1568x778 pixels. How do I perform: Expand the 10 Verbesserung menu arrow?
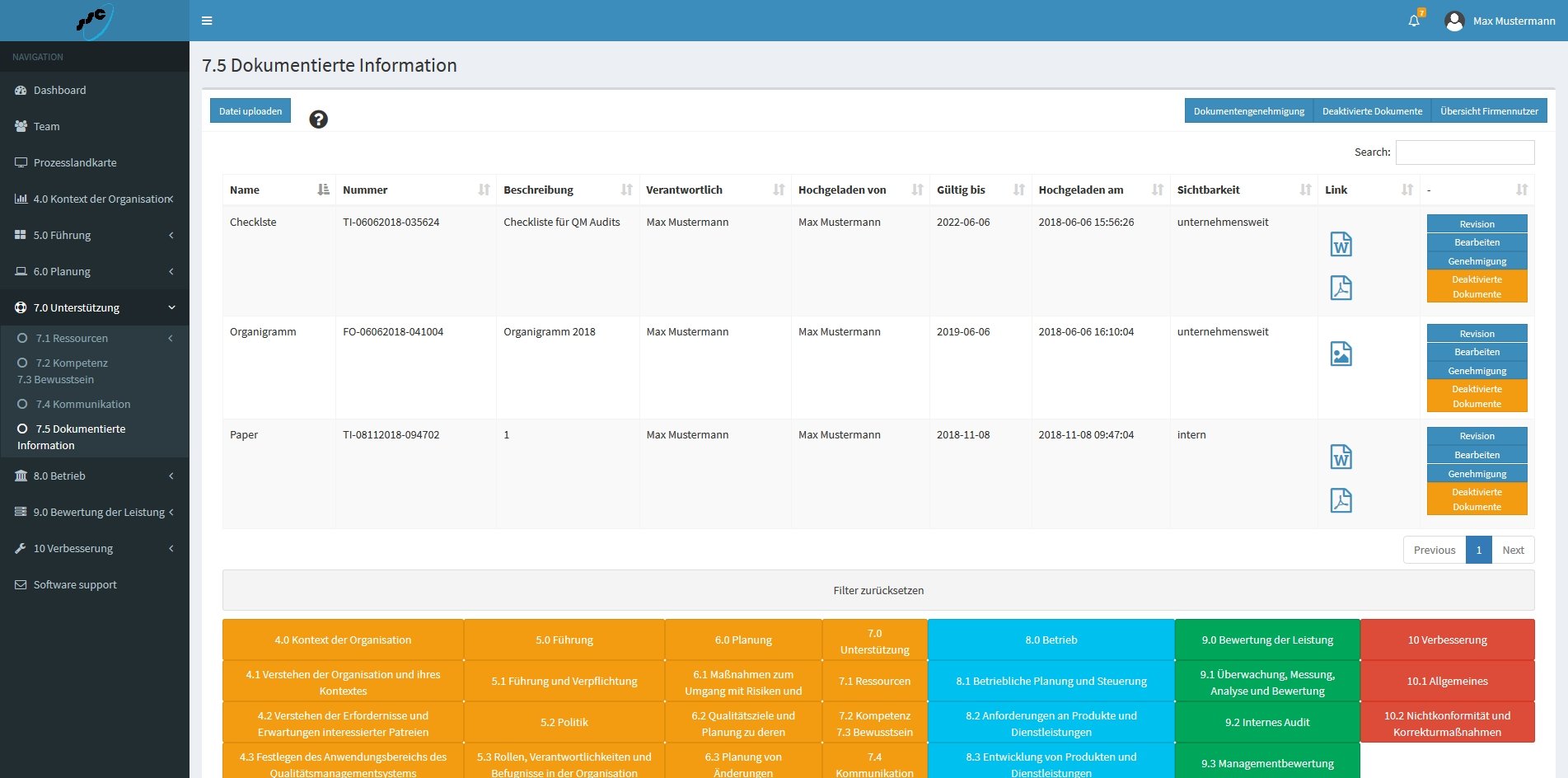(171, 548)
